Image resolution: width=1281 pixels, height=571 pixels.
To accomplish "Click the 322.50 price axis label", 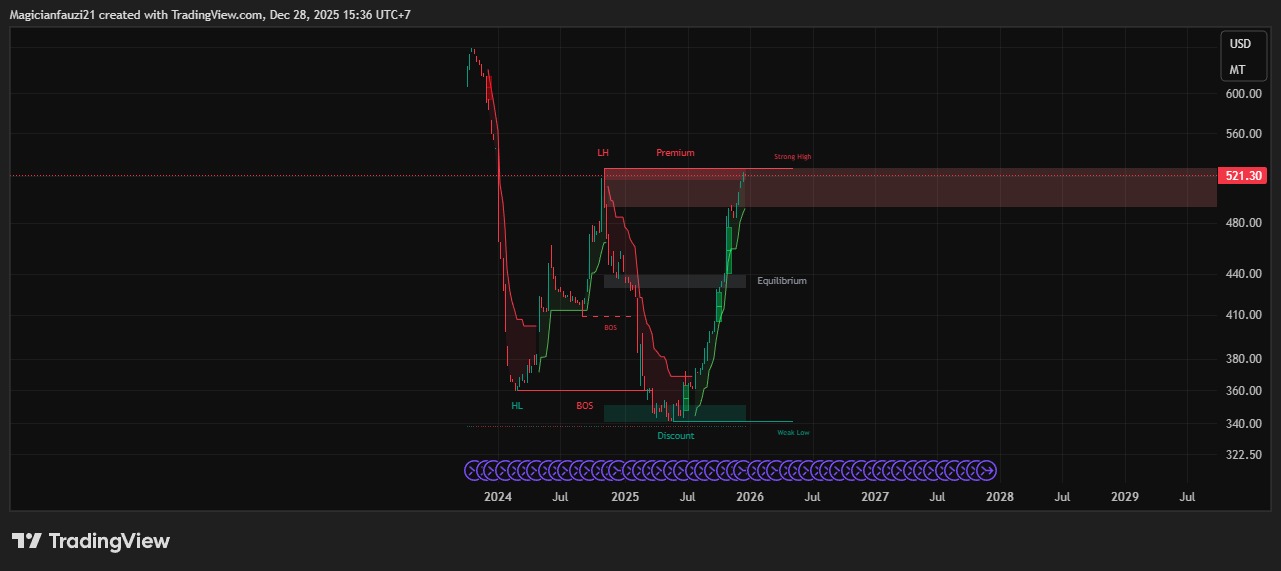I will 1242,455.
